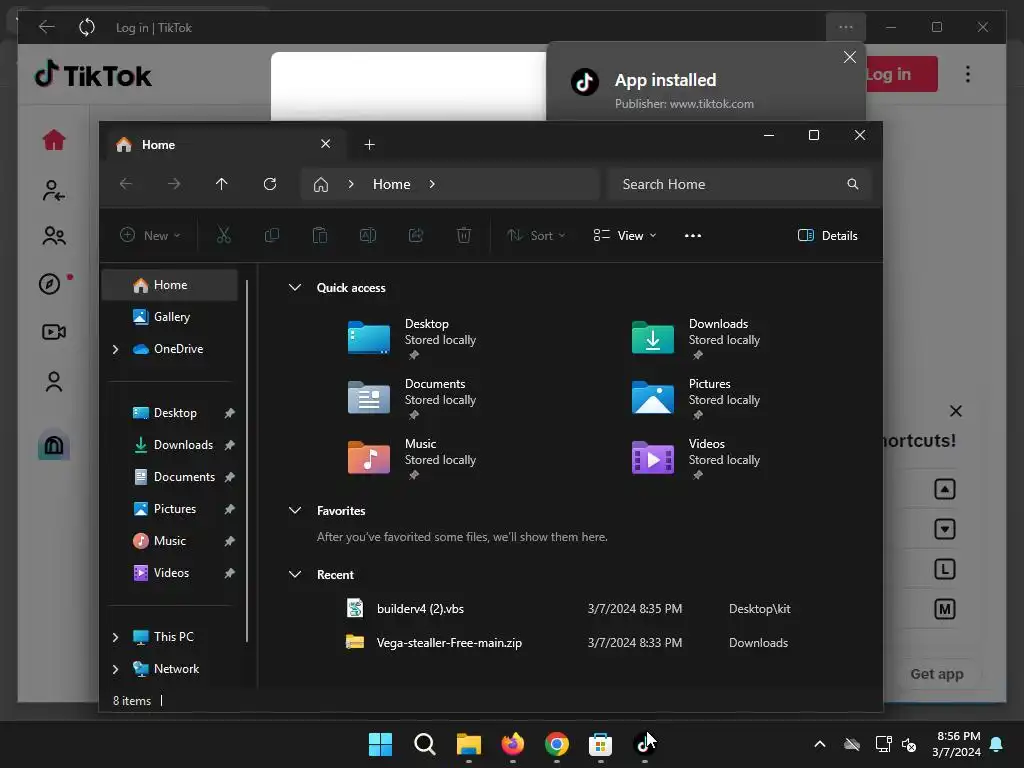Collapse the Favorites section

pyautogui.click(x=295, y=511)
